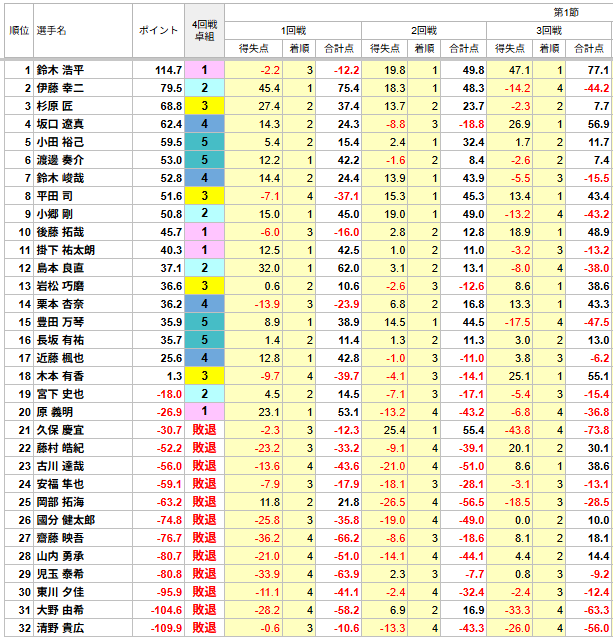The height and width of the screenshot is (637, 613).
Task: Click pink table cell for 鈴木 浩平
Action: [205, 70]
